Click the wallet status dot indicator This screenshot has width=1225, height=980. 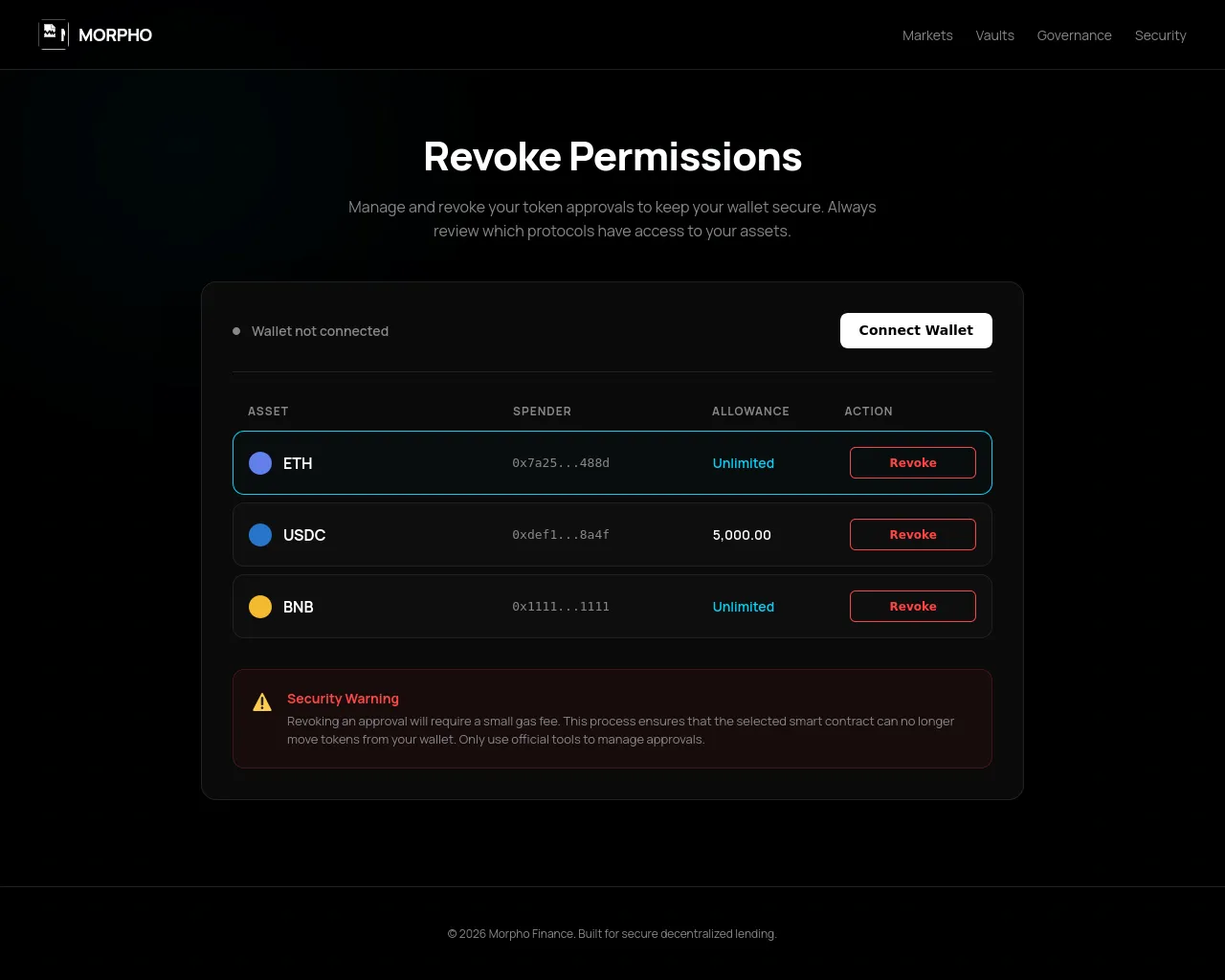coord(236,331)
